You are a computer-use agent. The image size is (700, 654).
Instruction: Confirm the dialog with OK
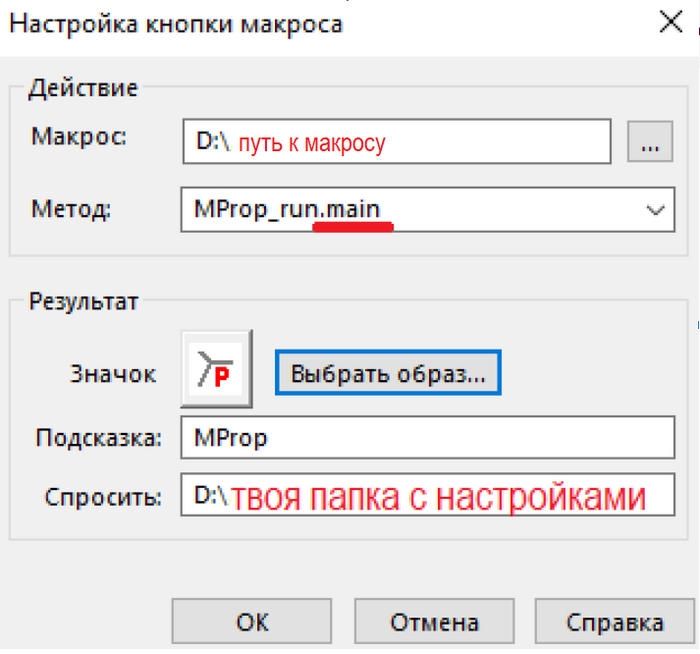click(x=252, y=622)
